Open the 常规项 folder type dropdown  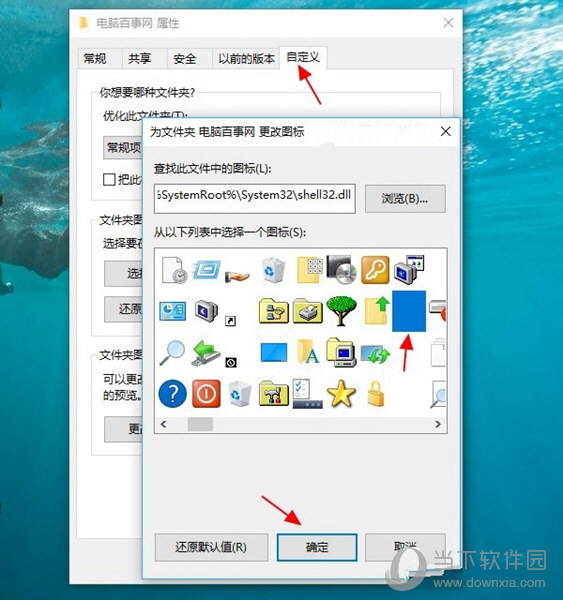pyautogui.click(x=123, y=147)
